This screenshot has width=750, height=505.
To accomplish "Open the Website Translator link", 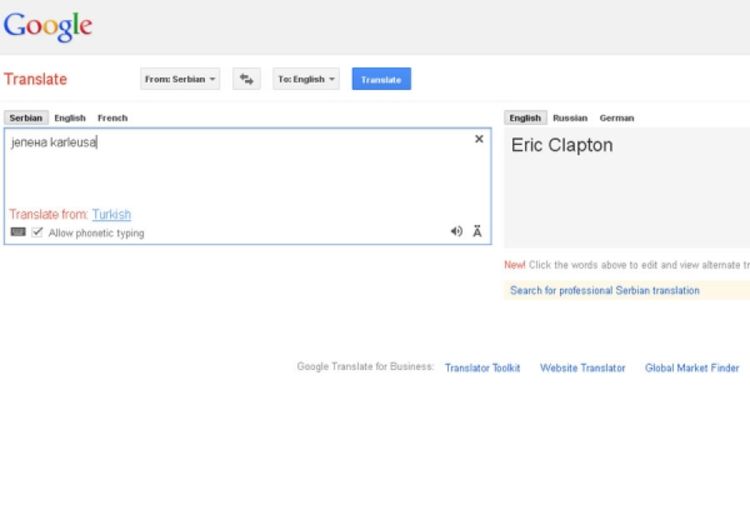I will click(x=583, y=368).
